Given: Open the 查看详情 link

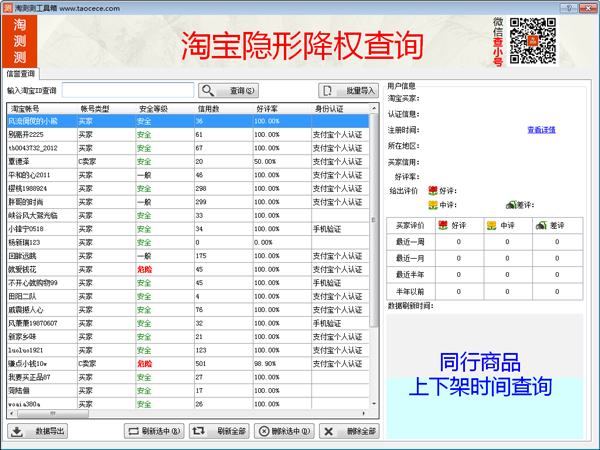Looking at the screenshot, I should point(541,130).
